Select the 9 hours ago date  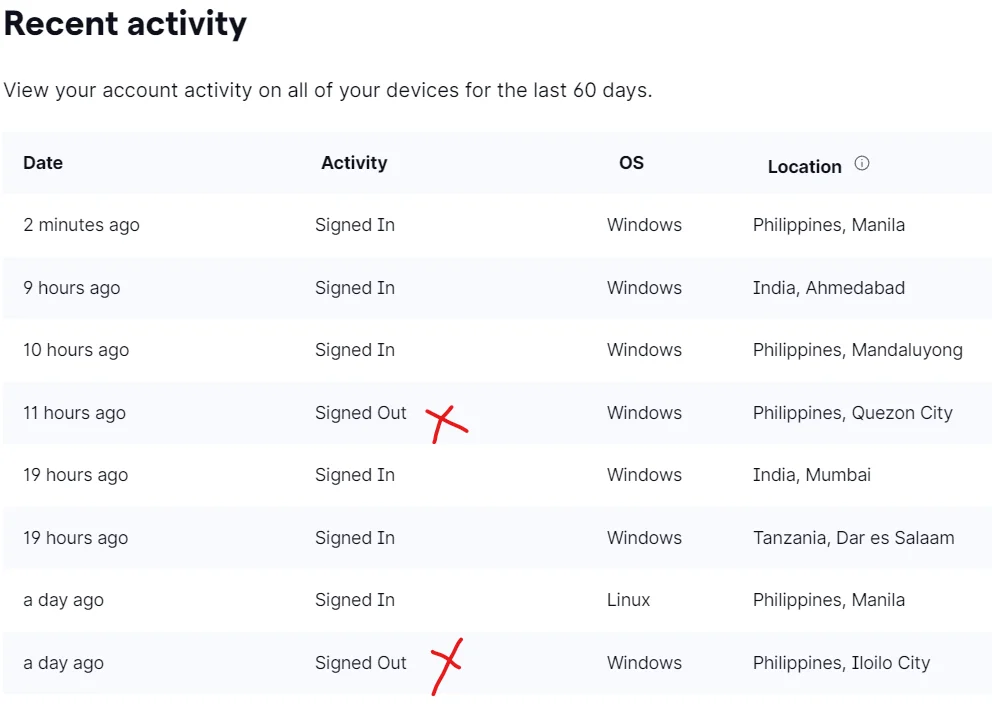[x=71, y=289]
